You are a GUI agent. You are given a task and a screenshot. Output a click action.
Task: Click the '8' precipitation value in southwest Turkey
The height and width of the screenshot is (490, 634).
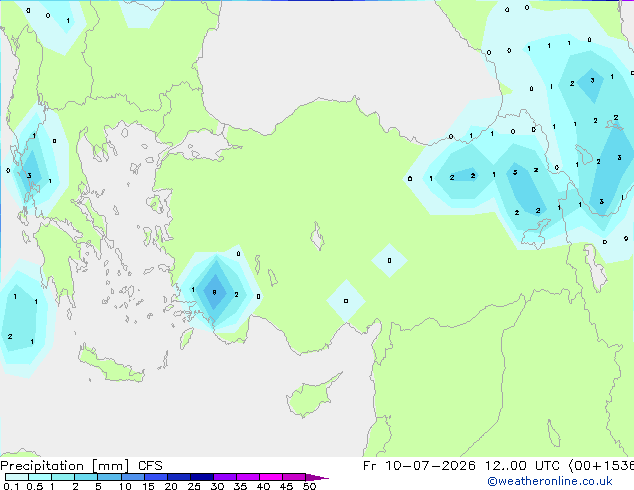click(x=214, y=292)
